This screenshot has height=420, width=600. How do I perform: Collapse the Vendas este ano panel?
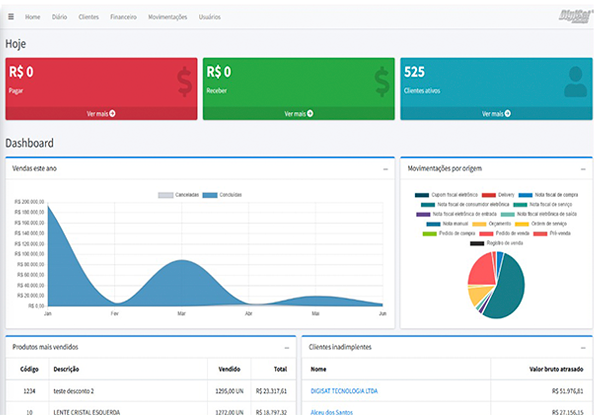[385, 169]
